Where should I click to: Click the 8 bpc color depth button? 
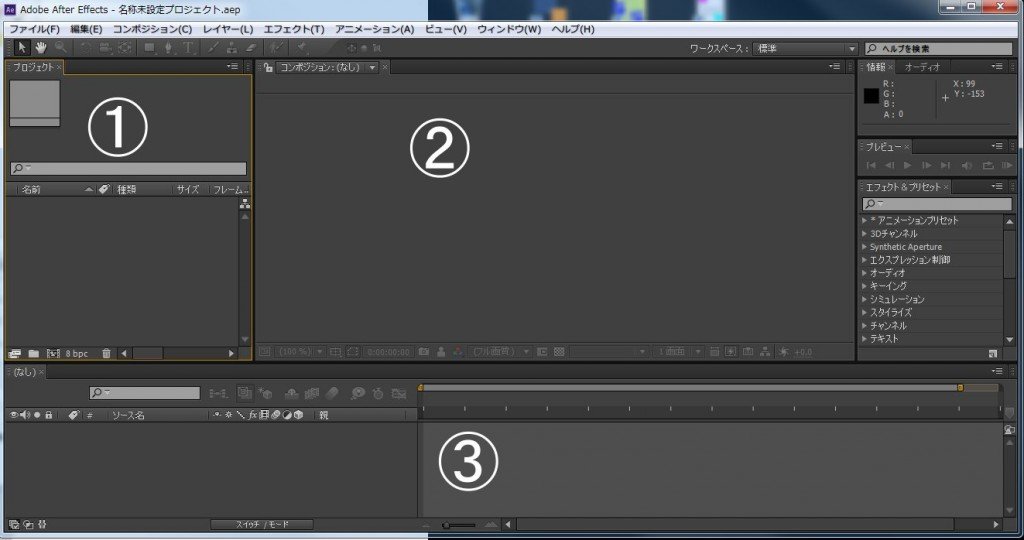coord(76,353)
